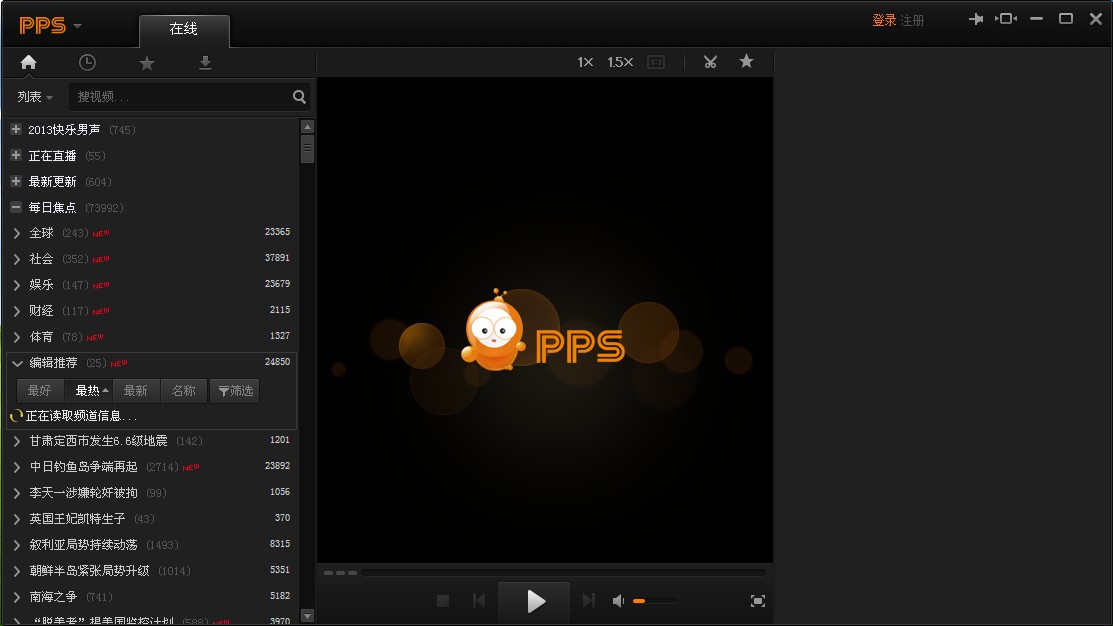This screenshot has width=1113, height=626.
Task: Expand the 2013快乐男声 category
Action: (16, 130)
